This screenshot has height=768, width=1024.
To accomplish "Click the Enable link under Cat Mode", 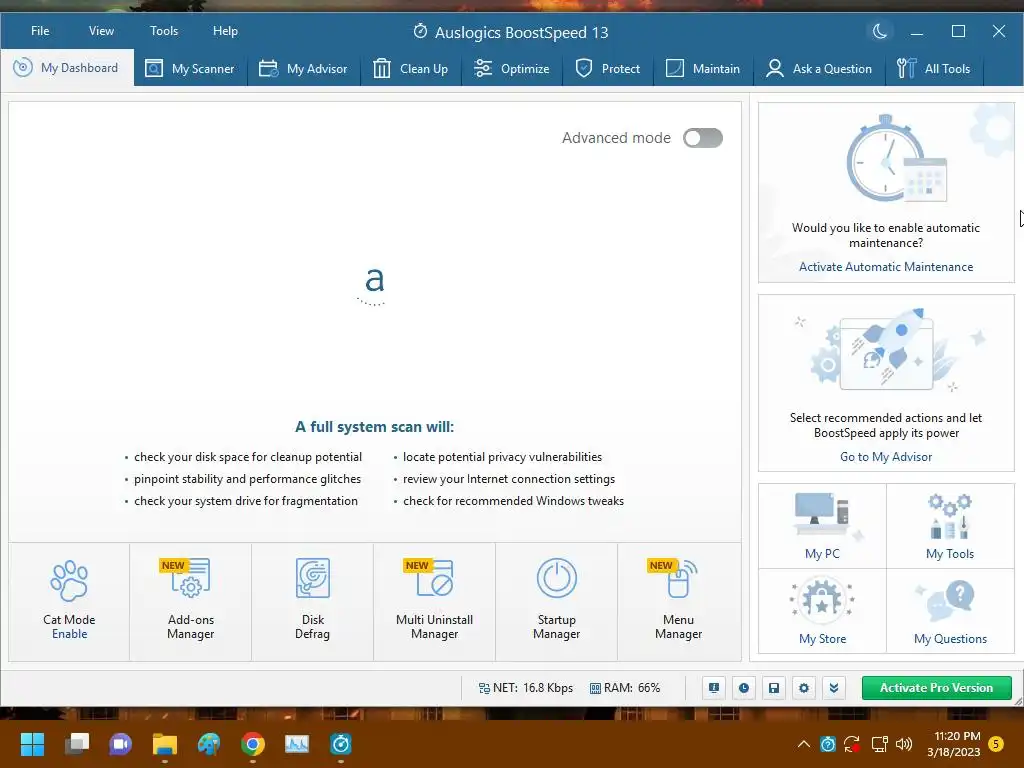I will pos(69,633).
